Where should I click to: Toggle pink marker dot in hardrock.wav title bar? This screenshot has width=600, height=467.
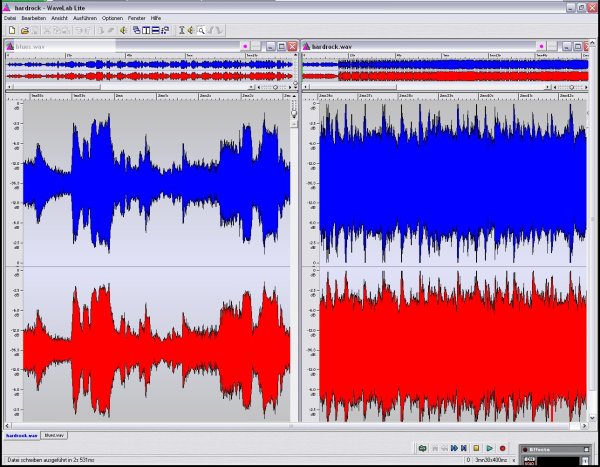(541, 46)
